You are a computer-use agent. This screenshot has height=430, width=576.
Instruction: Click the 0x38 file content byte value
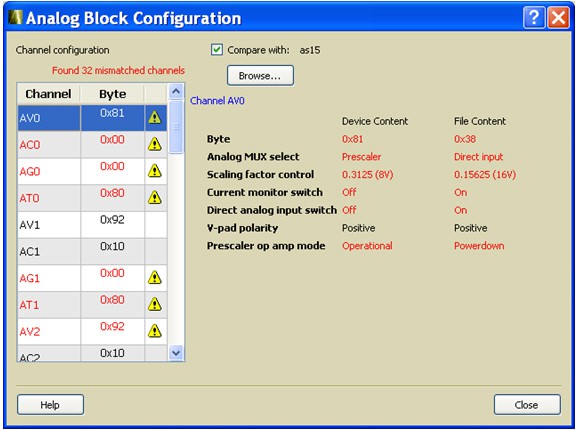[x=465, y=139]
